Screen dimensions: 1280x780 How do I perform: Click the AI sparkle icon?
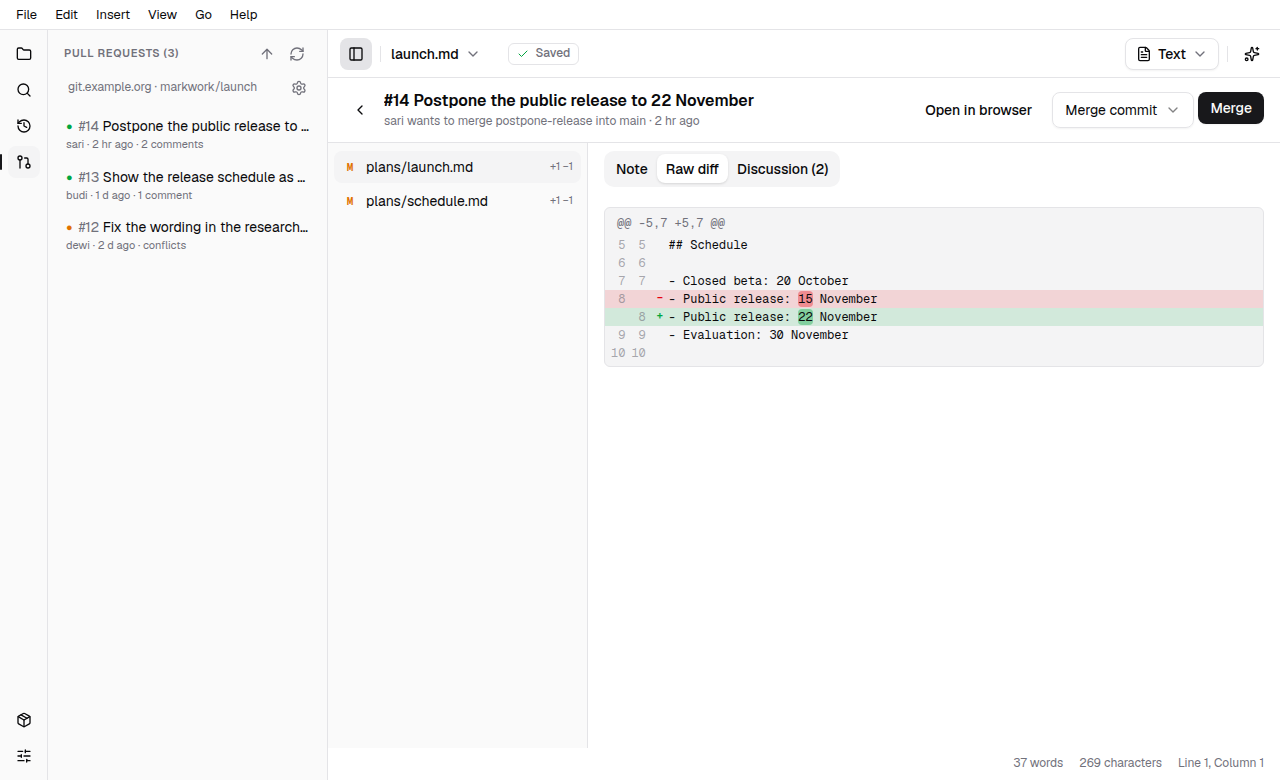[1252, 54]
